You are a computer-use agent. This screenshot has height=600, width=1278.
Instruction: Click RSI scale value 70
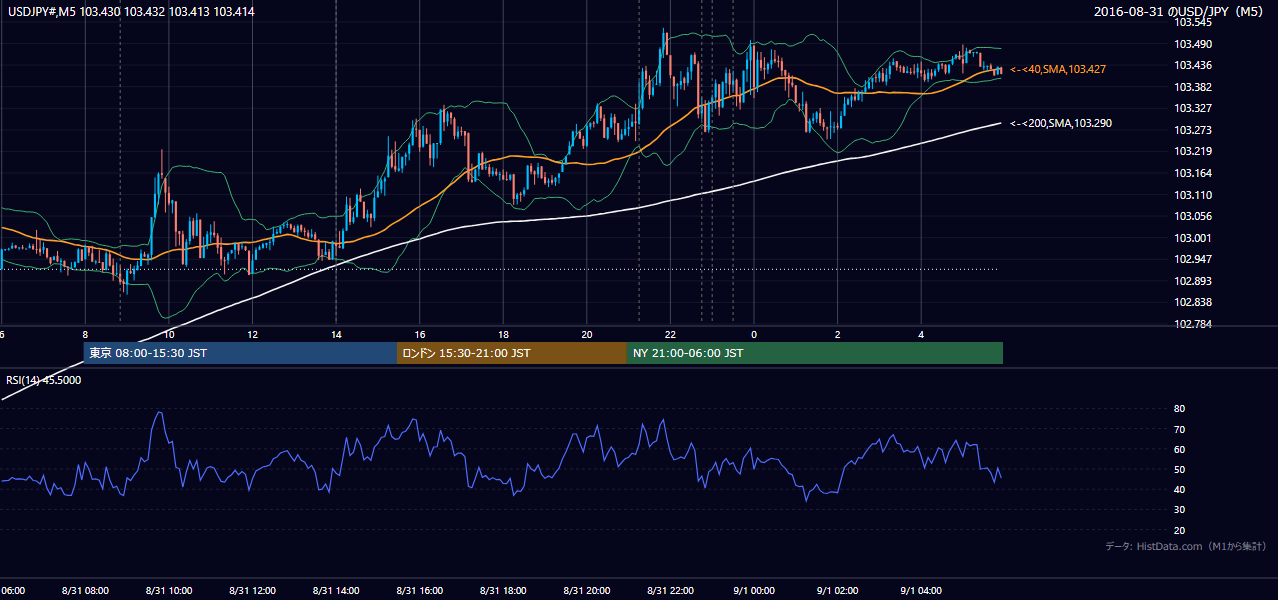coord(1179,429)
